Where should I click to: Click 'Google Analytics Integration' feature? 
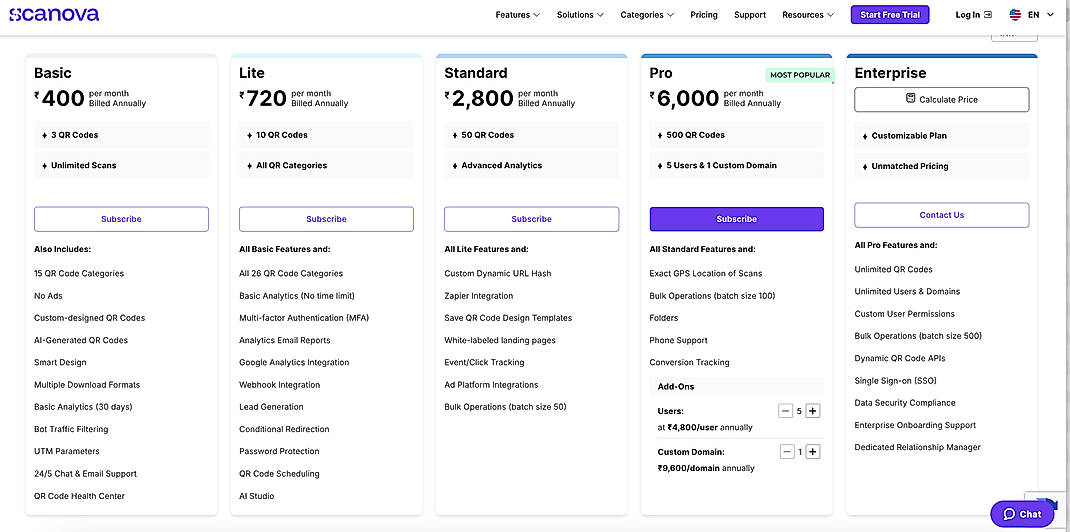294,362
